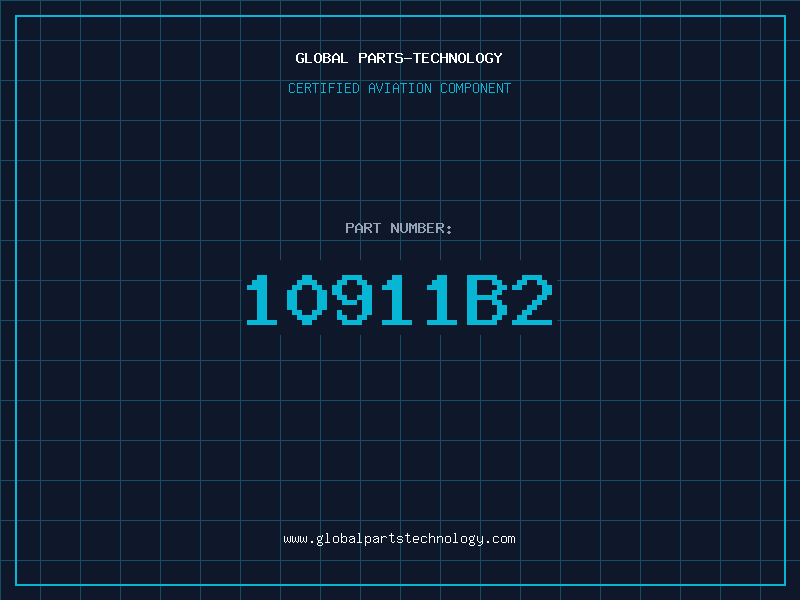Viewport: 800px width, 600px height.
Task: Open the www.globalpartstechnology.com link
Action: [x=399, y=539]
